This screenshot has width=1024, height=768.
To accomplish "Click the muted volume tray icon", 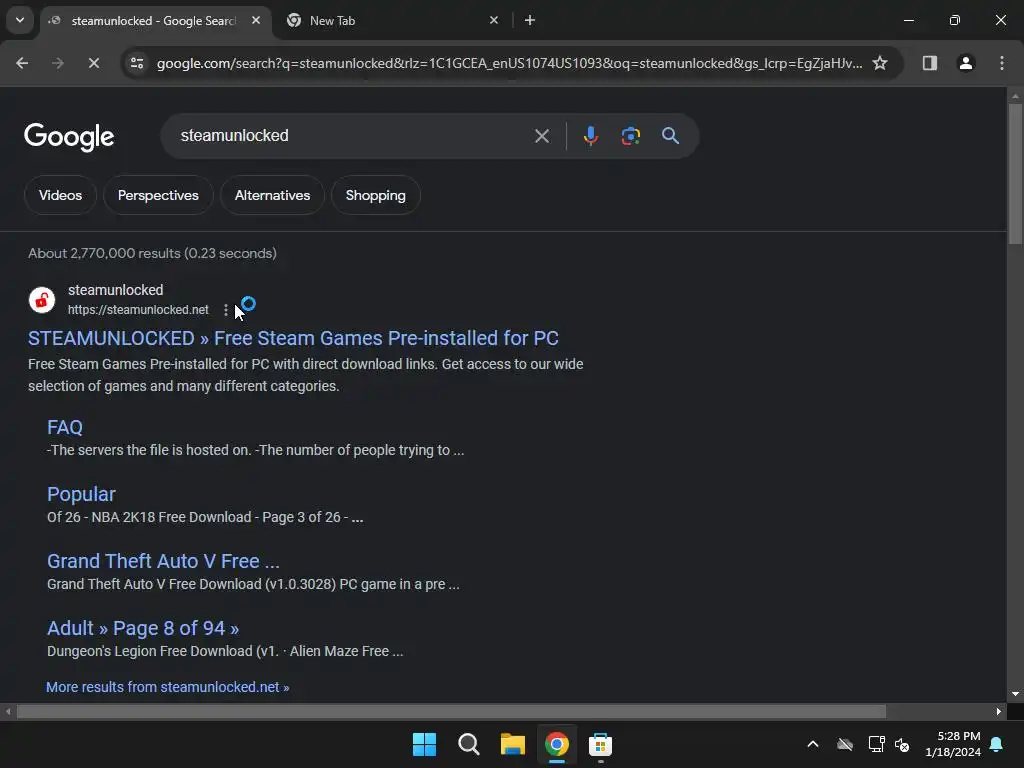I will (x=902, y=744).
